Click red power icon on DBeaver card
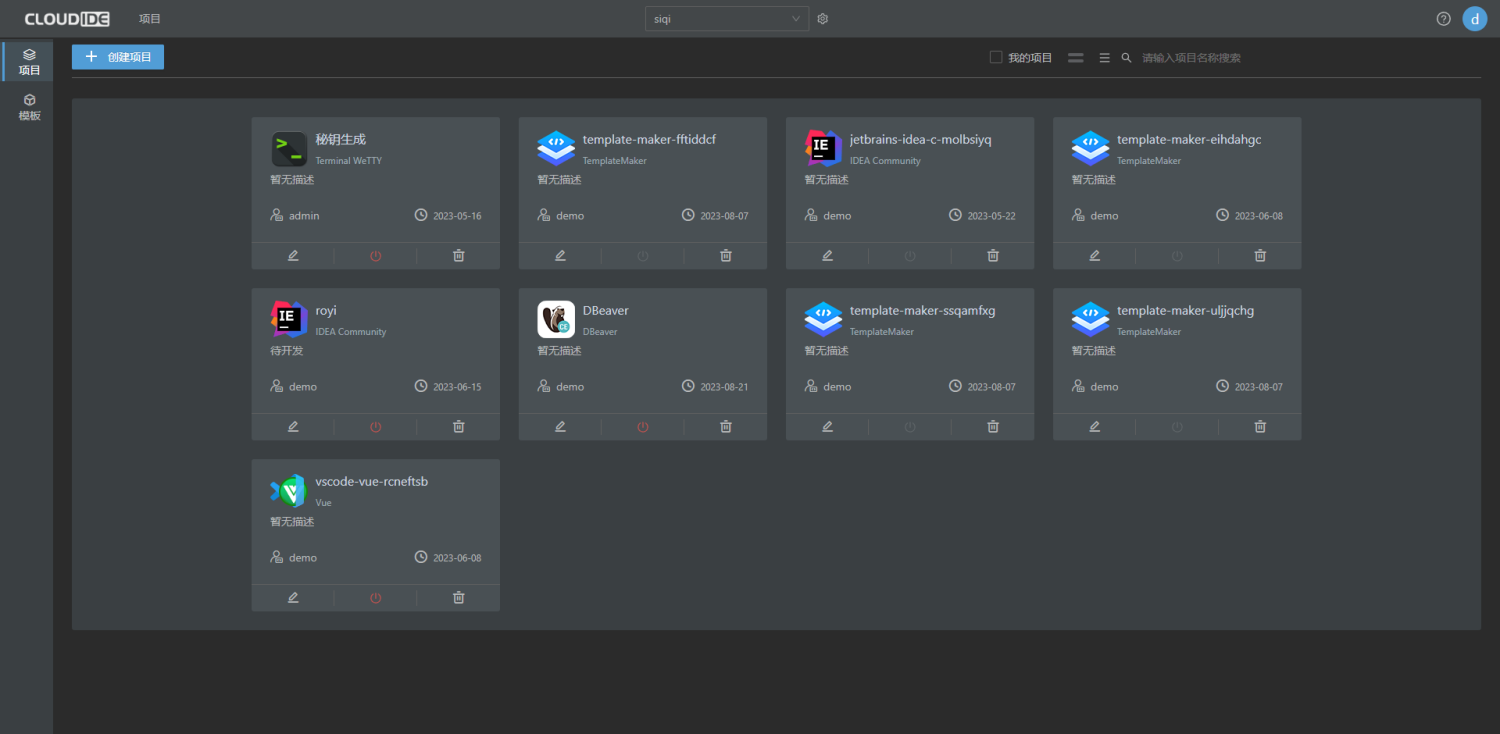The height and width of the screenshot is (734, 1500). click(x=642, y=427)
